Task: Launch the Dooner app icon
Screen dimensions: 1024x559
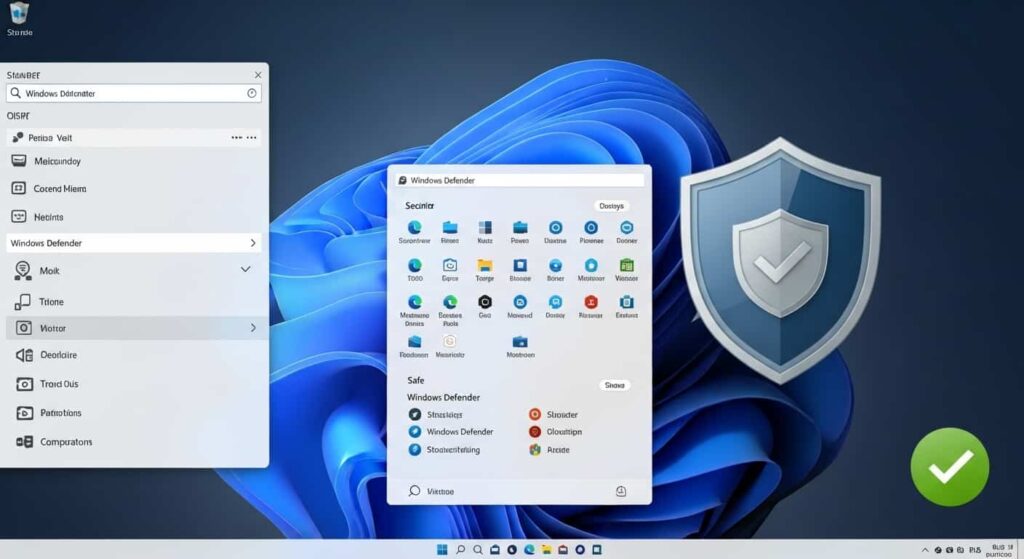Action: coord(626,227)
